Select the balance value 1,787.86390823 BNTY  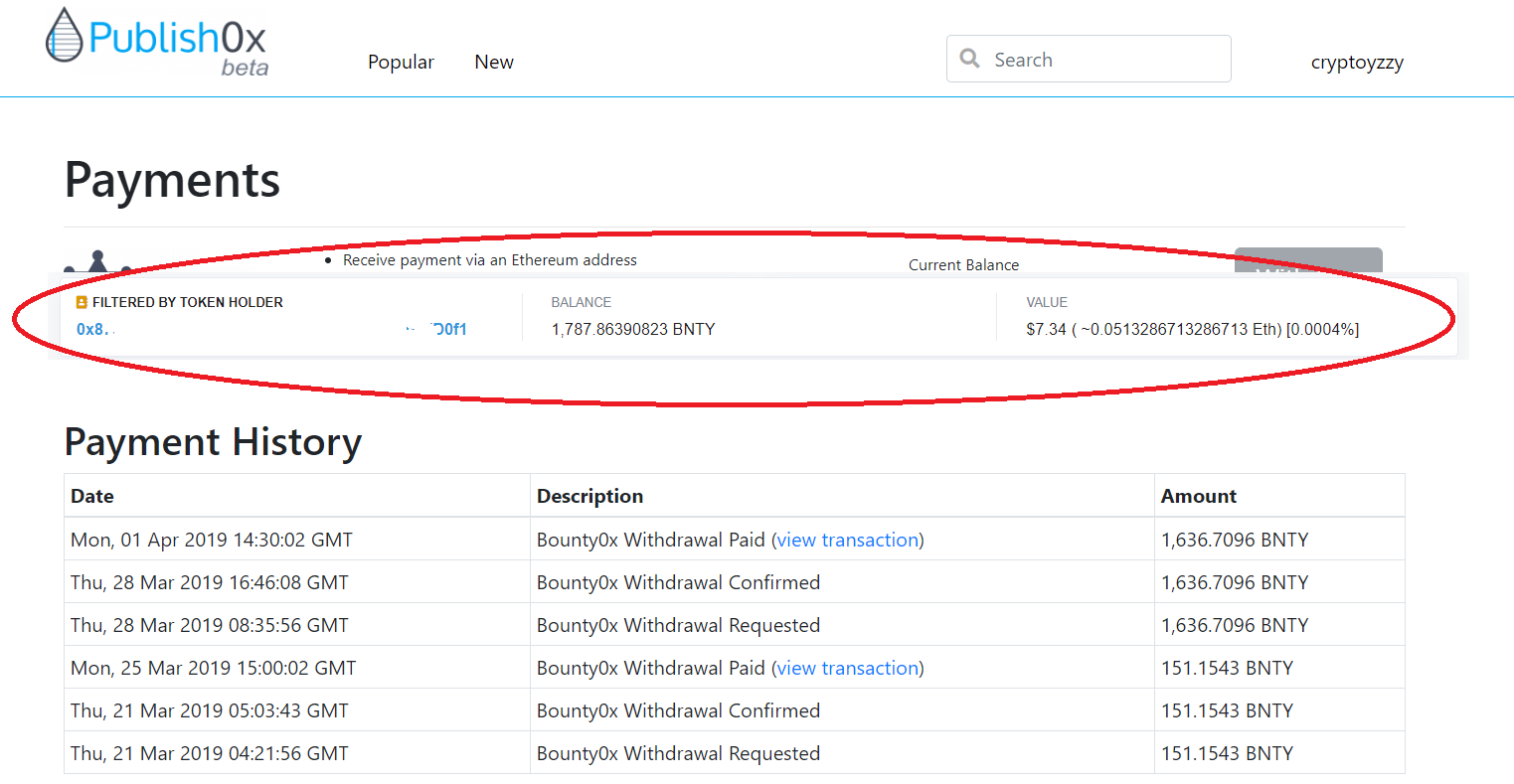coord(633,329)
